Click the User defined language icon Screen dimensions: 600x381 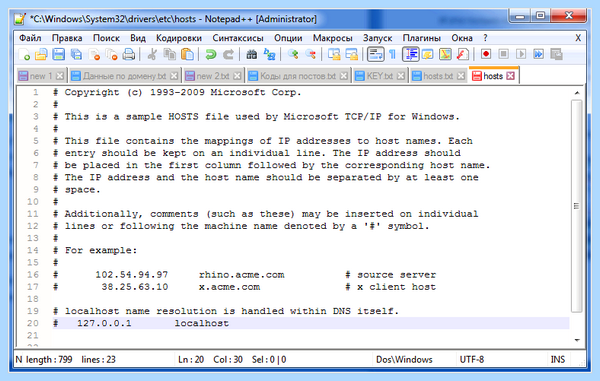pos(427,54)
